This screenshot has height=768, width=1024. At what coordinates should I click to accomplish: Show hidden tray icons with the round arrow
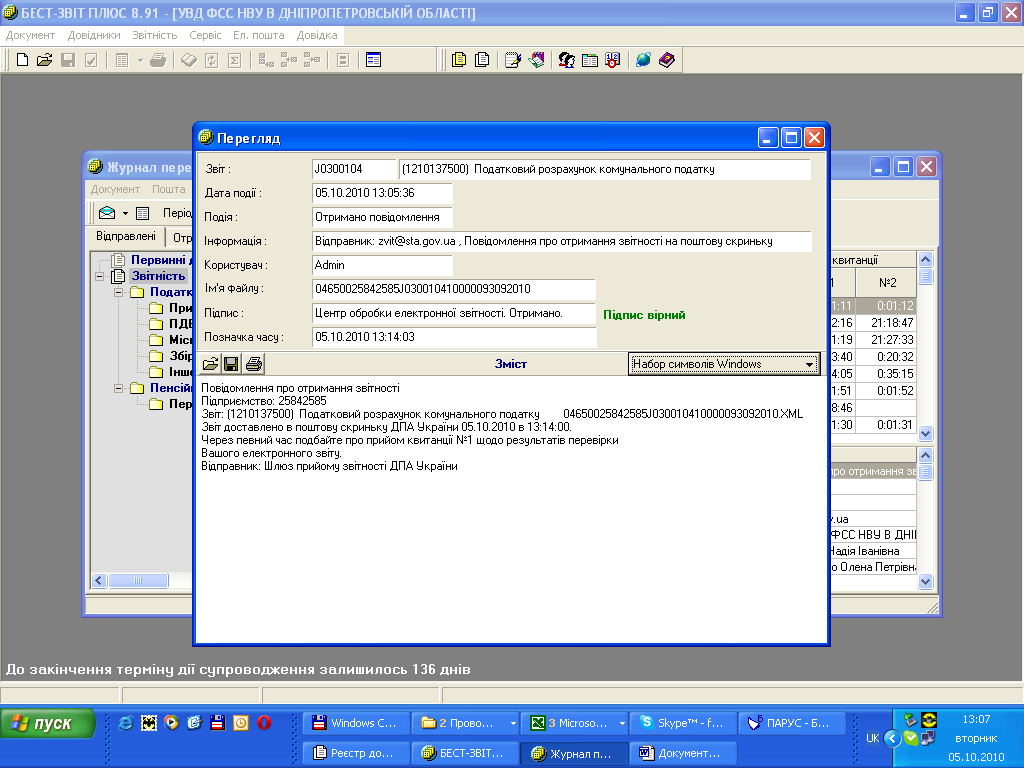pos(891,738)
